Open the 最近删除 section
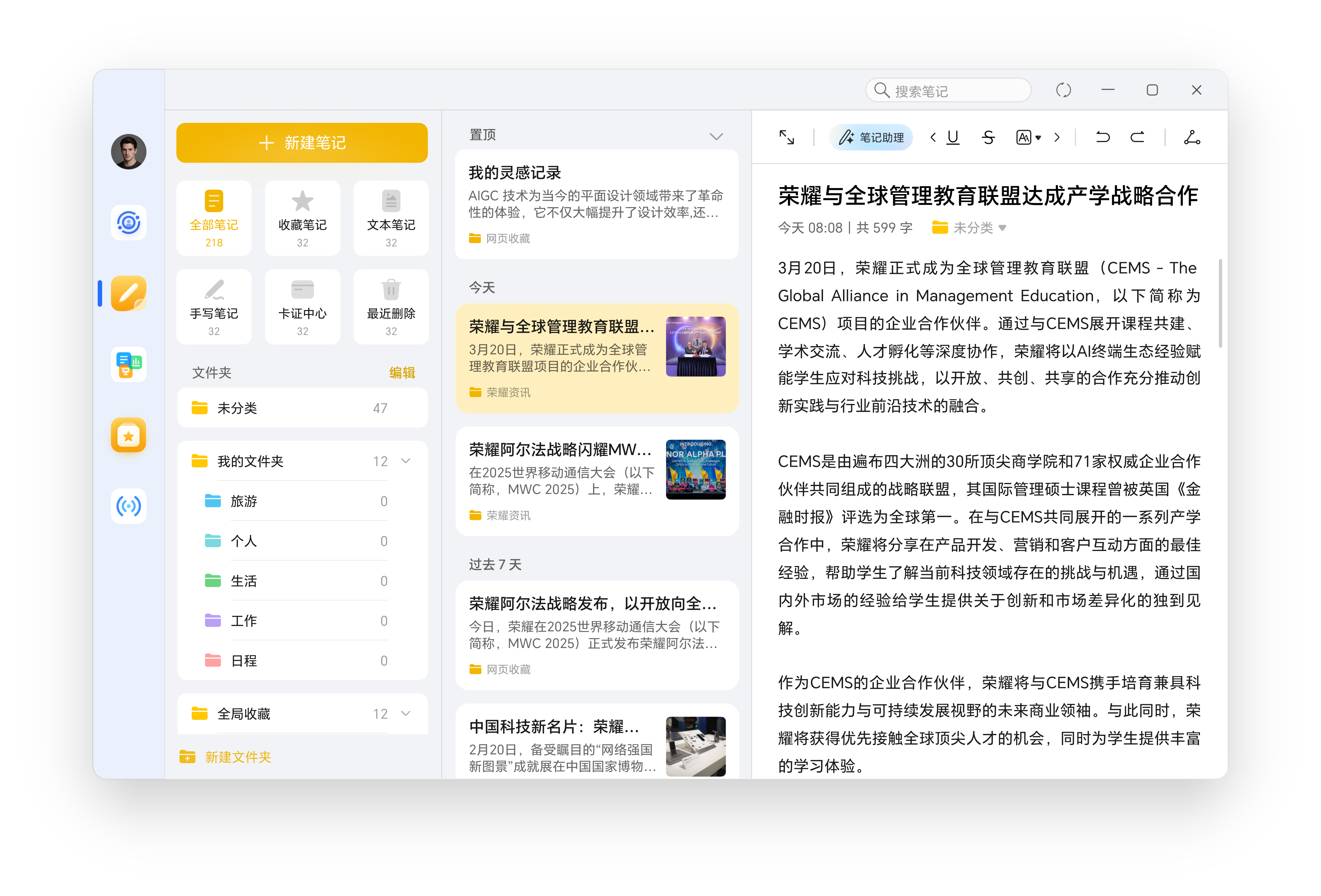Image resolution: width=1321 pixels, height=896 pixels. tap(390, 306)
